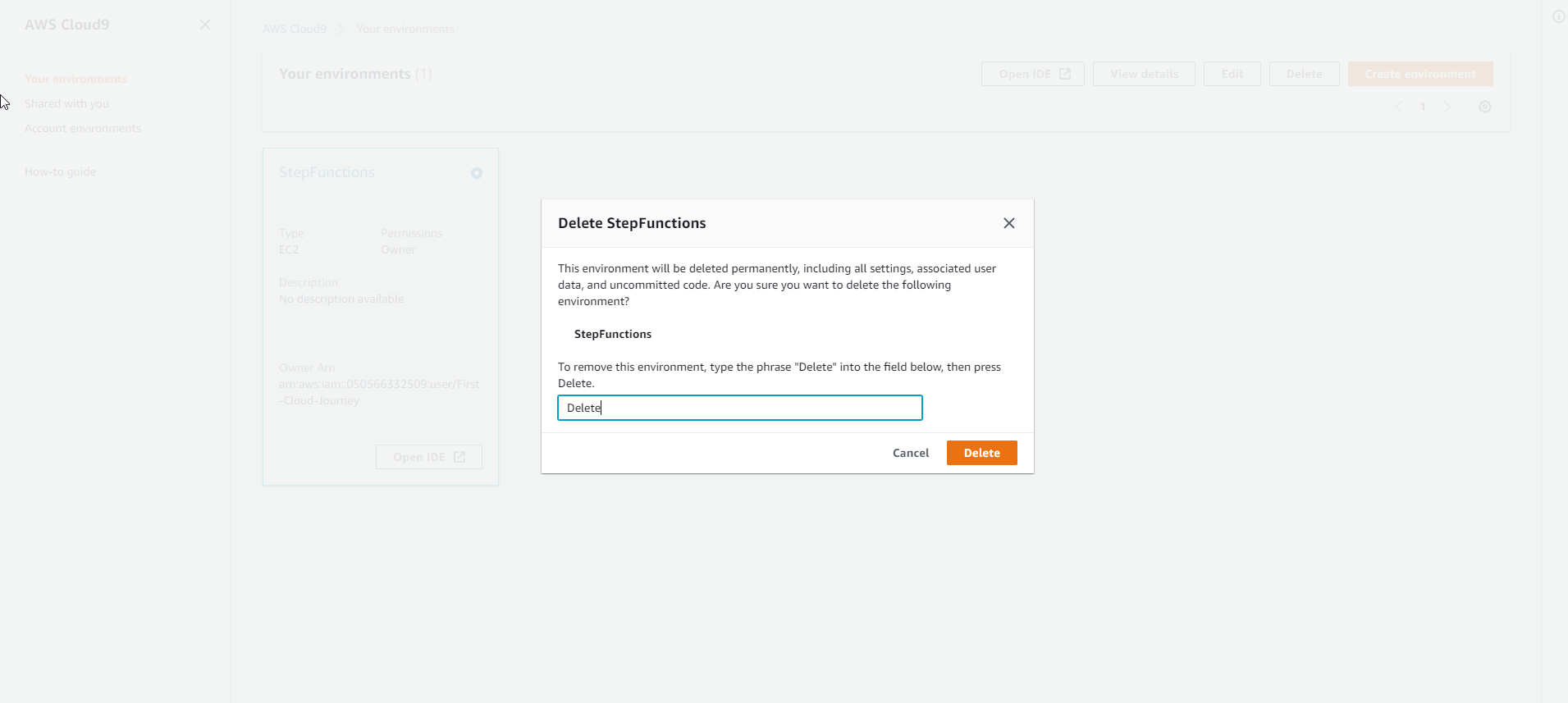The height and width of the screenshot is (703, 1568).
Task: Open Your environments in sidebar
Action: [x=75, y=79]
